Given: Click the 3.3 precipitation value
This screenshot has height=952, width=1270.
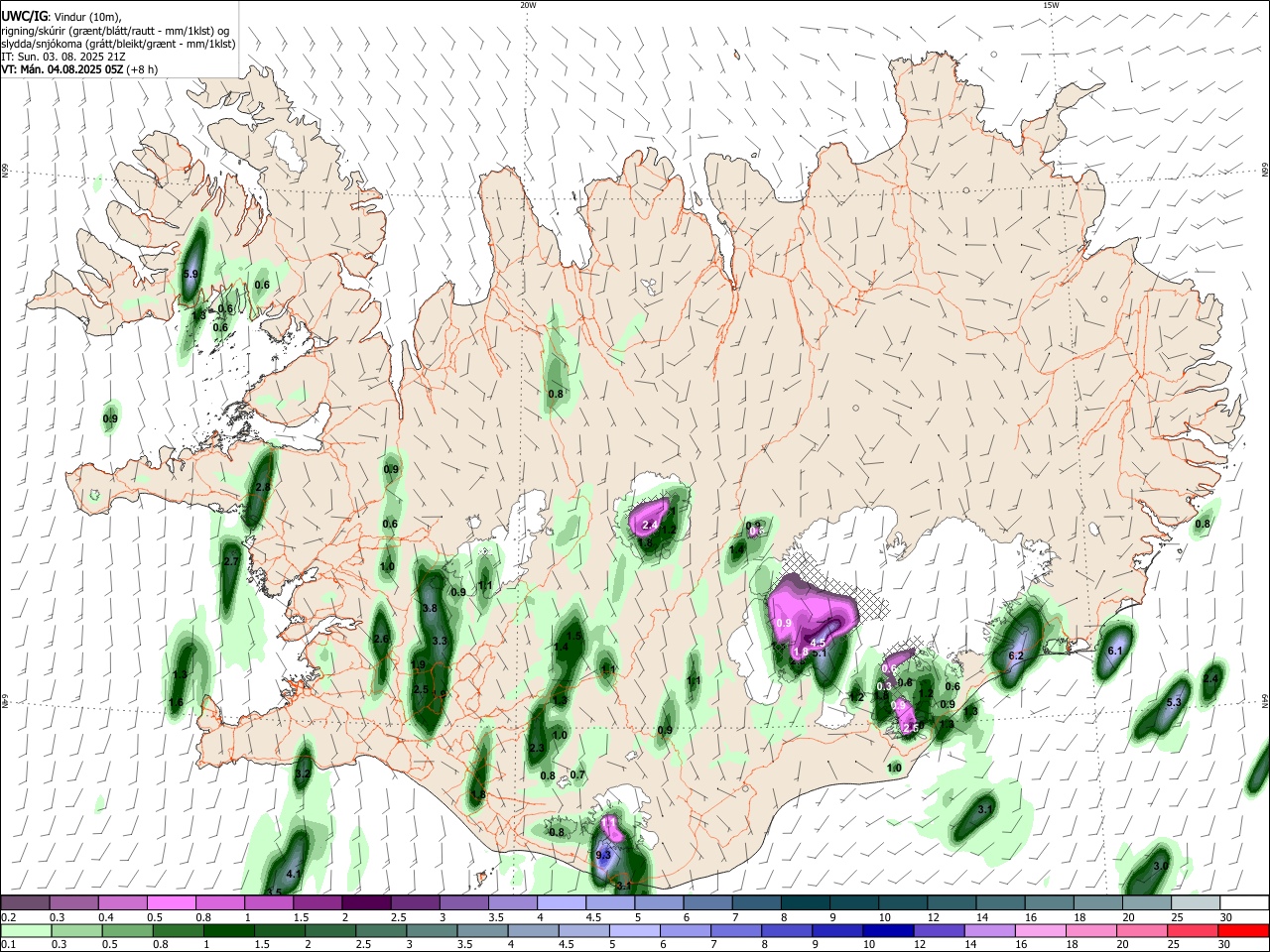Looking at the screenshot, I should click(x=441, y=642).
